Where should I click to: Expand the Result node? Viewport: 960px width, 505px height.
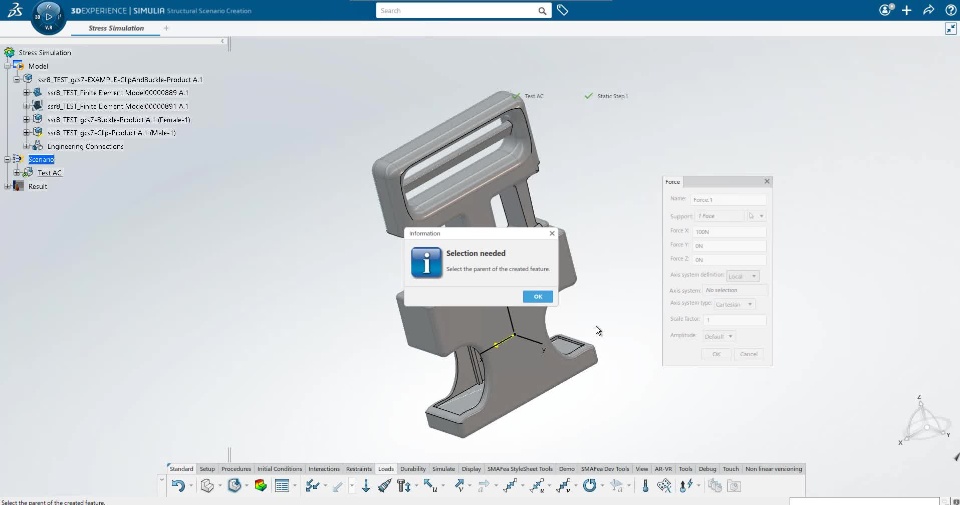pyautogui.click(x=7, y=186)
